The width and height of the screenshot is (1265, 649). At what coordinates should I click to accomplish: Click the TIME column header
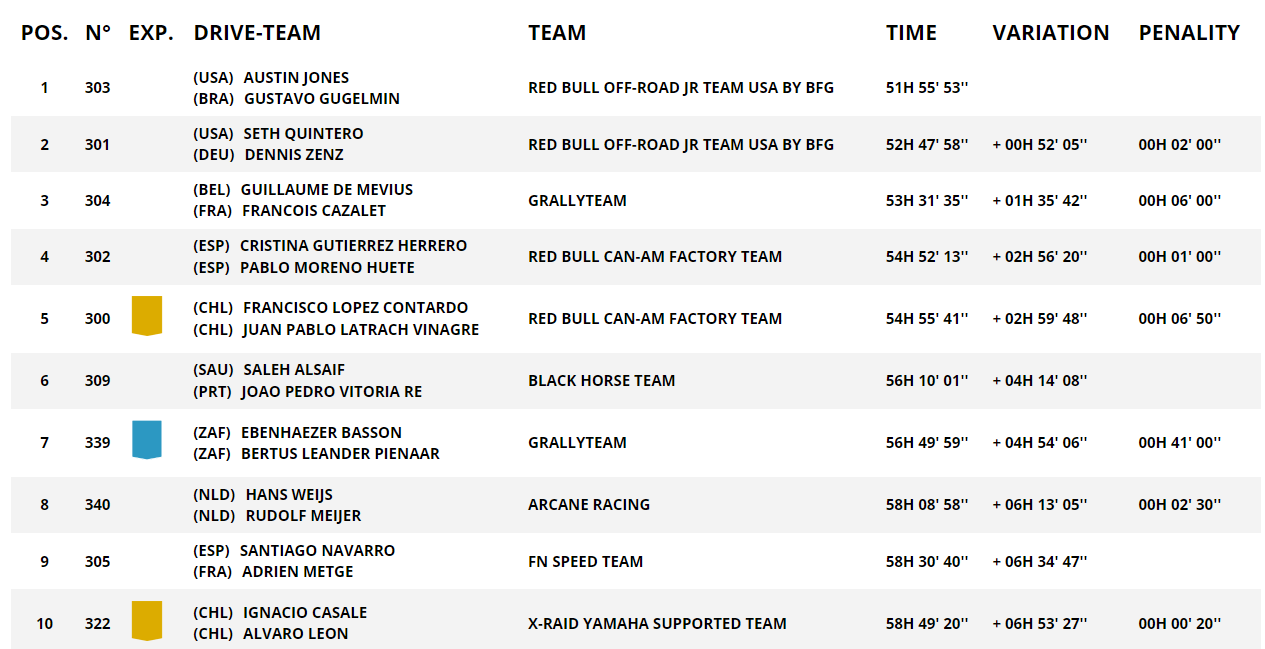(x=911, y=33)
